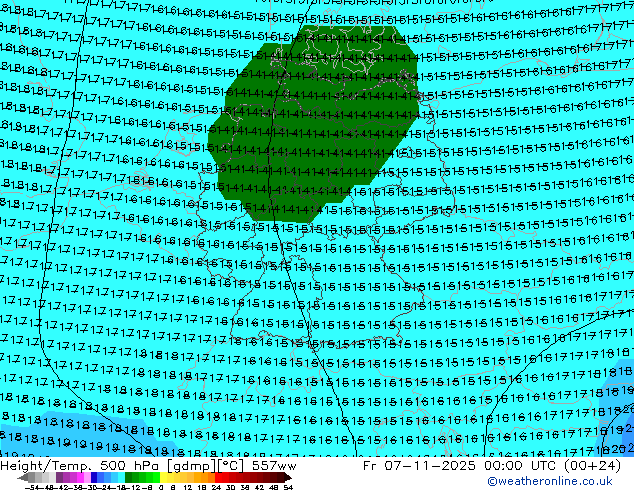
Task: Pick the yellow 0 degree legend swatch
Action: 163,478
